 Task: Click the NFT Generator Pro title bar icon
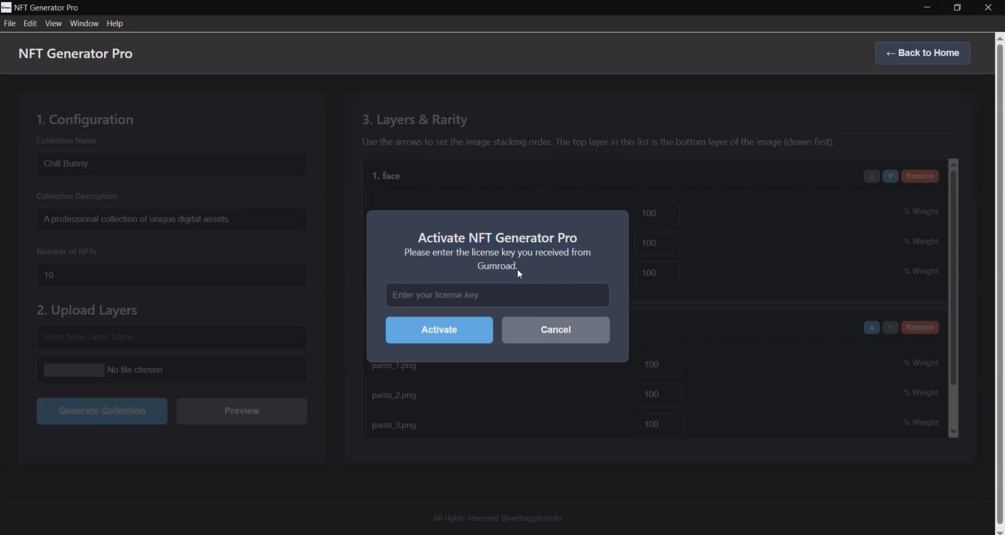(6, 7)
